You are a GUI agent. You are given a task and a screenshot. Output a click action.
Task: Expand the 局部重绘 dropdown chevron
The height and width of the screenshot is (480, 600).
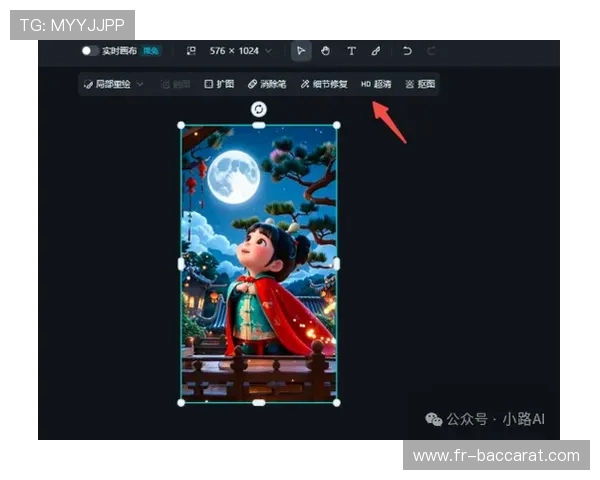click(x=140, y=84)
